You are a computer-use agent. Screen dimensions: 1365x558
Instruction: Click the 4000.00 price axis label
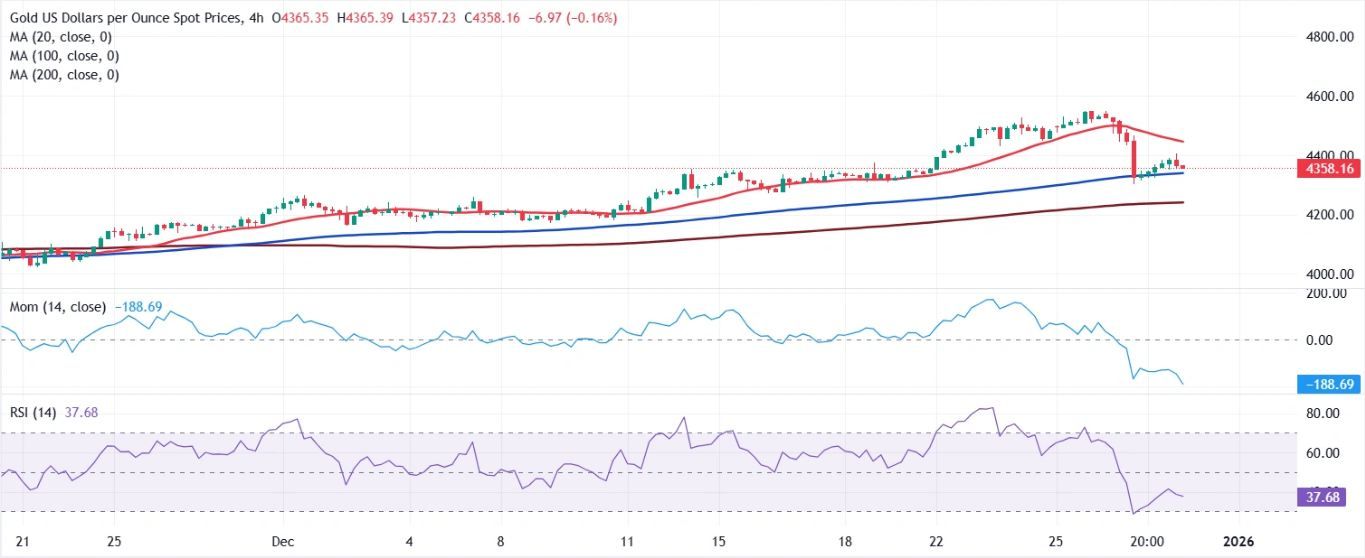click(1329, 274)
